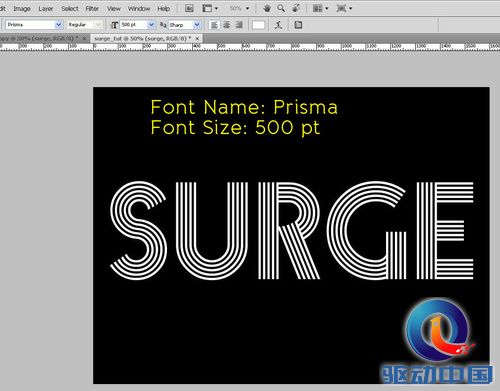Right align the text

pos(239,25)
